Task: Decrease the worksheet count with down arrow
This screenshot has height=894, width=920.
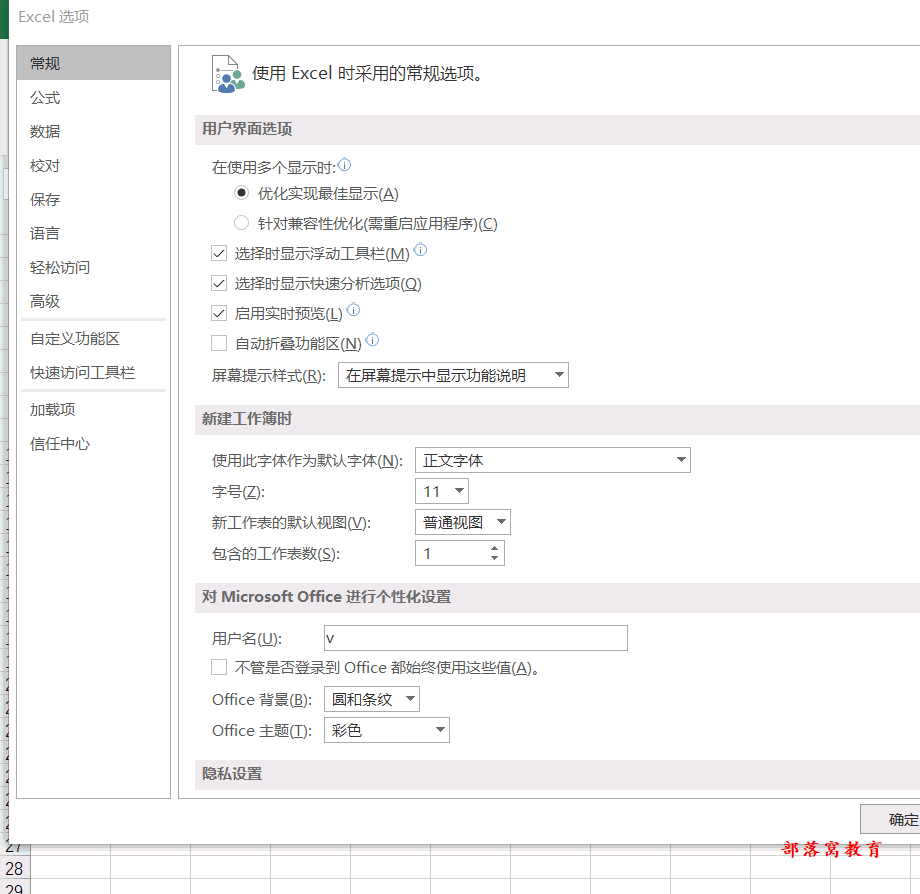Action: pos(495,558)
